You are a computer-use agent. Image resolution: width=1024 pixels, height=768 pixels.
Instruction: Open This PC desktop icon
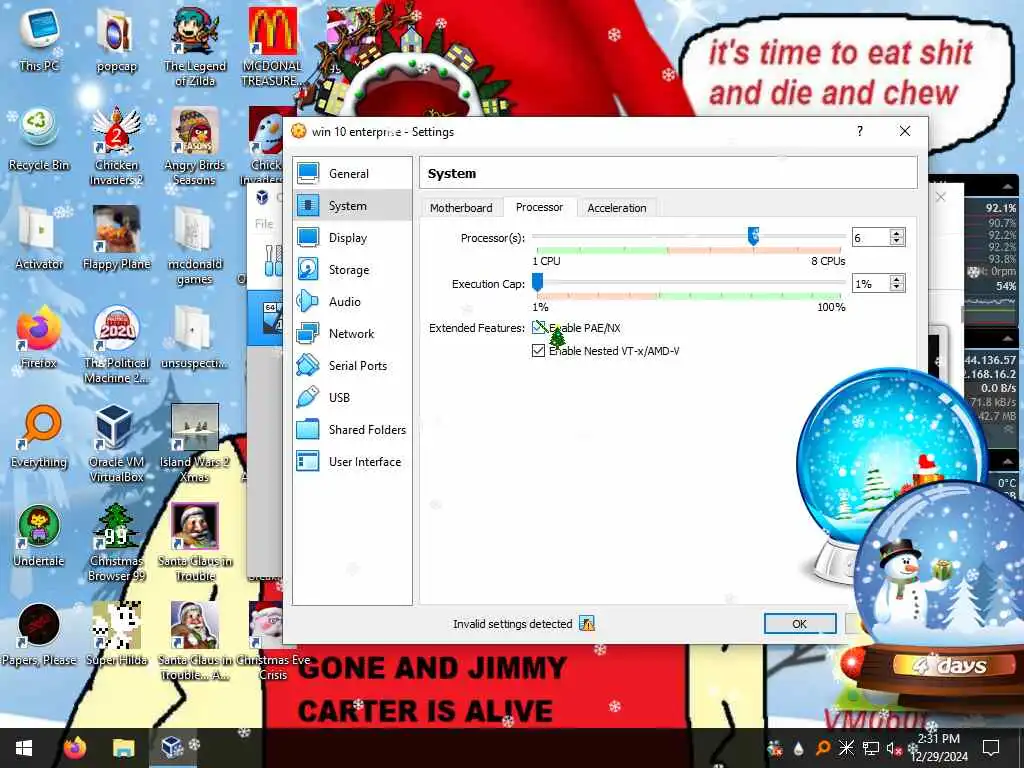pos(39,39)
